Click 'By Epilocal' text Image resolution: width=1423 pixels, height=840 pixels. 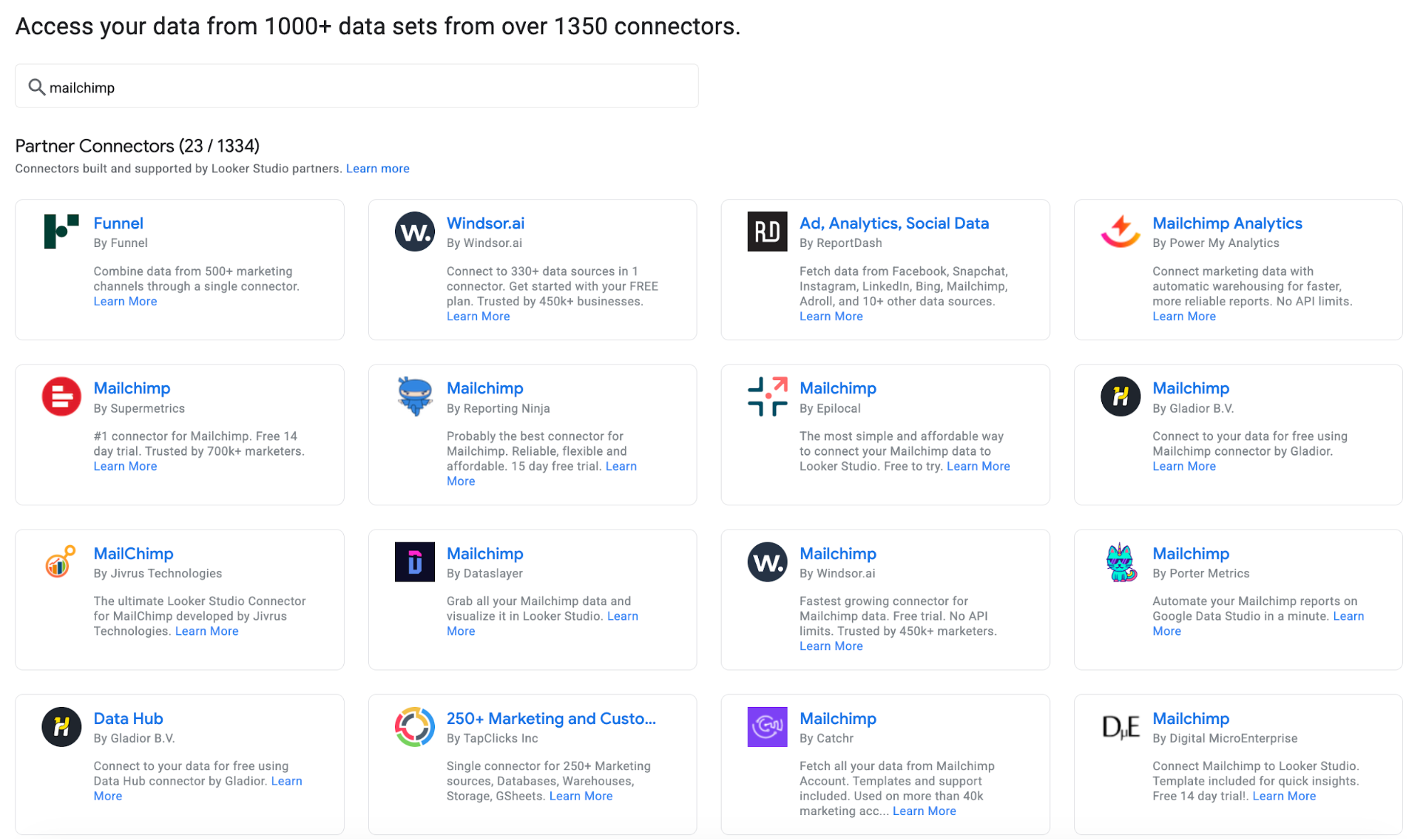pos(830,409)
